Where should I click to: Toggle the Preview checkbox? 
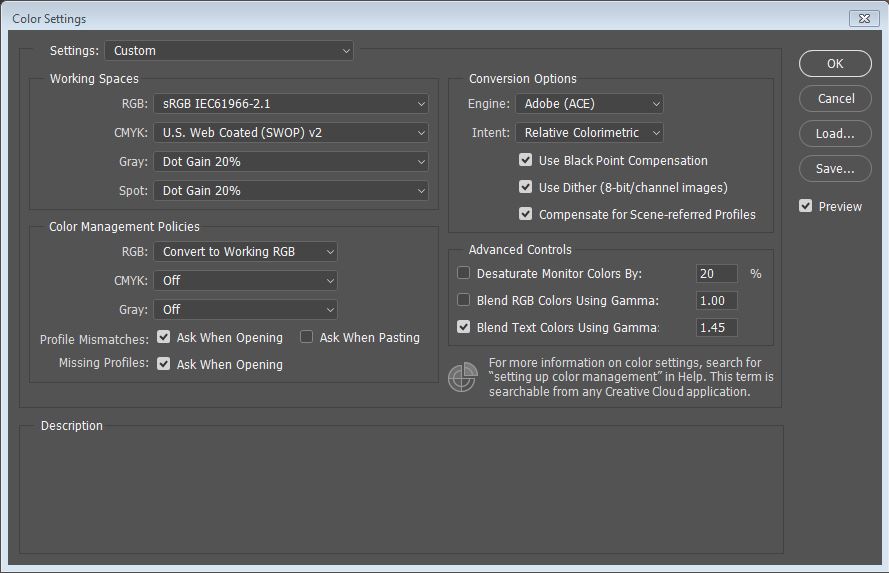pyautogui.click(x=806, y=206)
